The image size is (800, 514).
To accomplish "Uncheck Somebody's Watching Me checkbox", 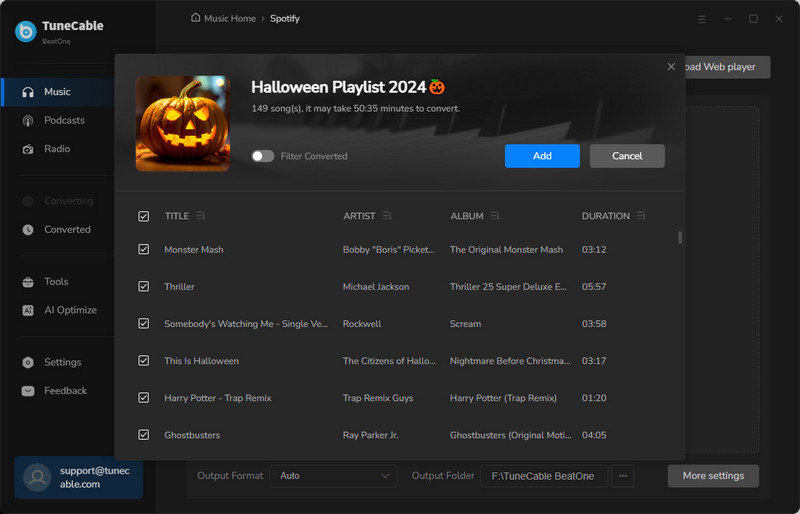I will [x=144, y=324].
